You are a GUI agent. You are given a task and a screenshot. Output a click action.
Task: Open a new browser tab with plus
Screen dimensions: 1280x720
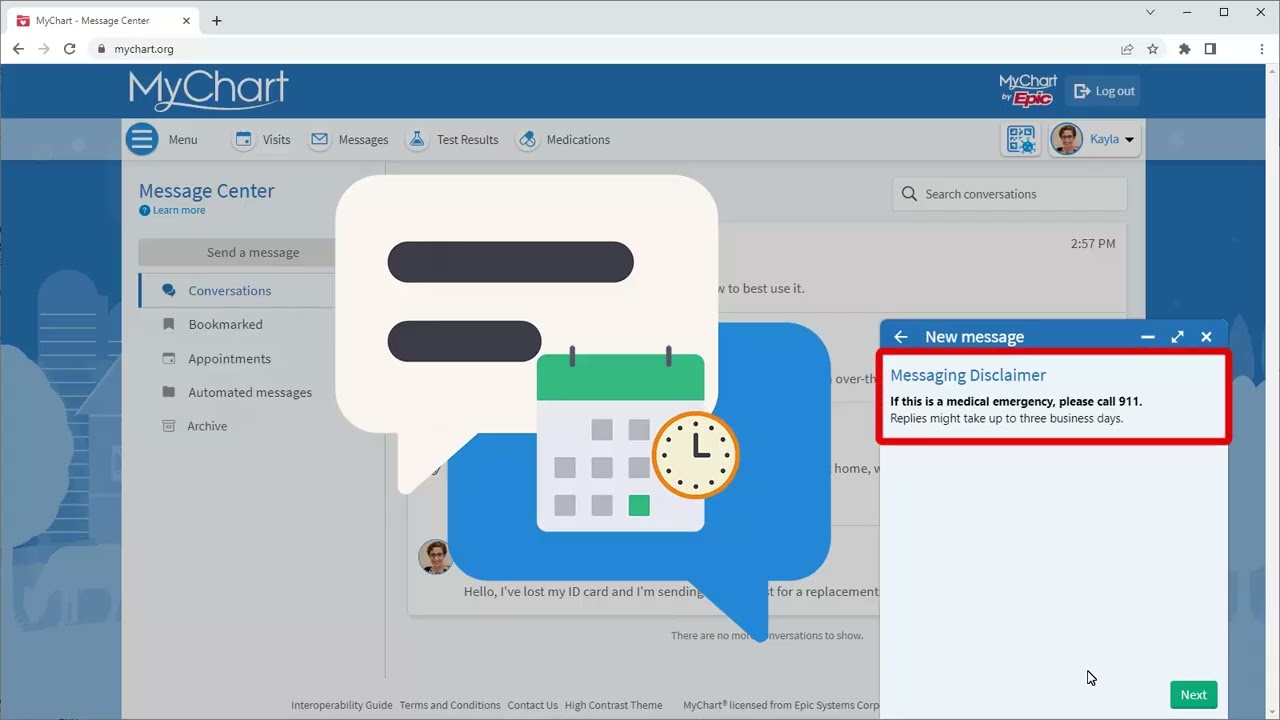click(x=216, y=20)
